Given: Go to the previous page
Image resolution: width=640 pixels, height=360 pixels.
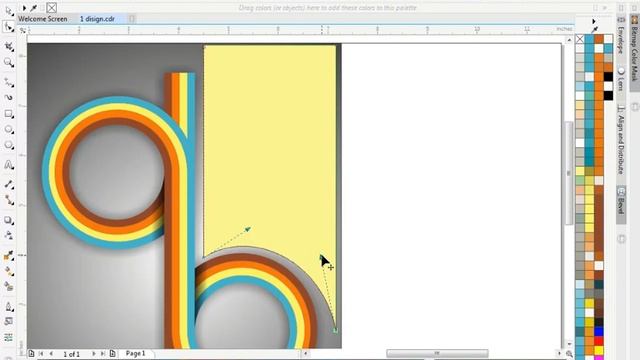Looking at the screenshot, I should [51, 353].
